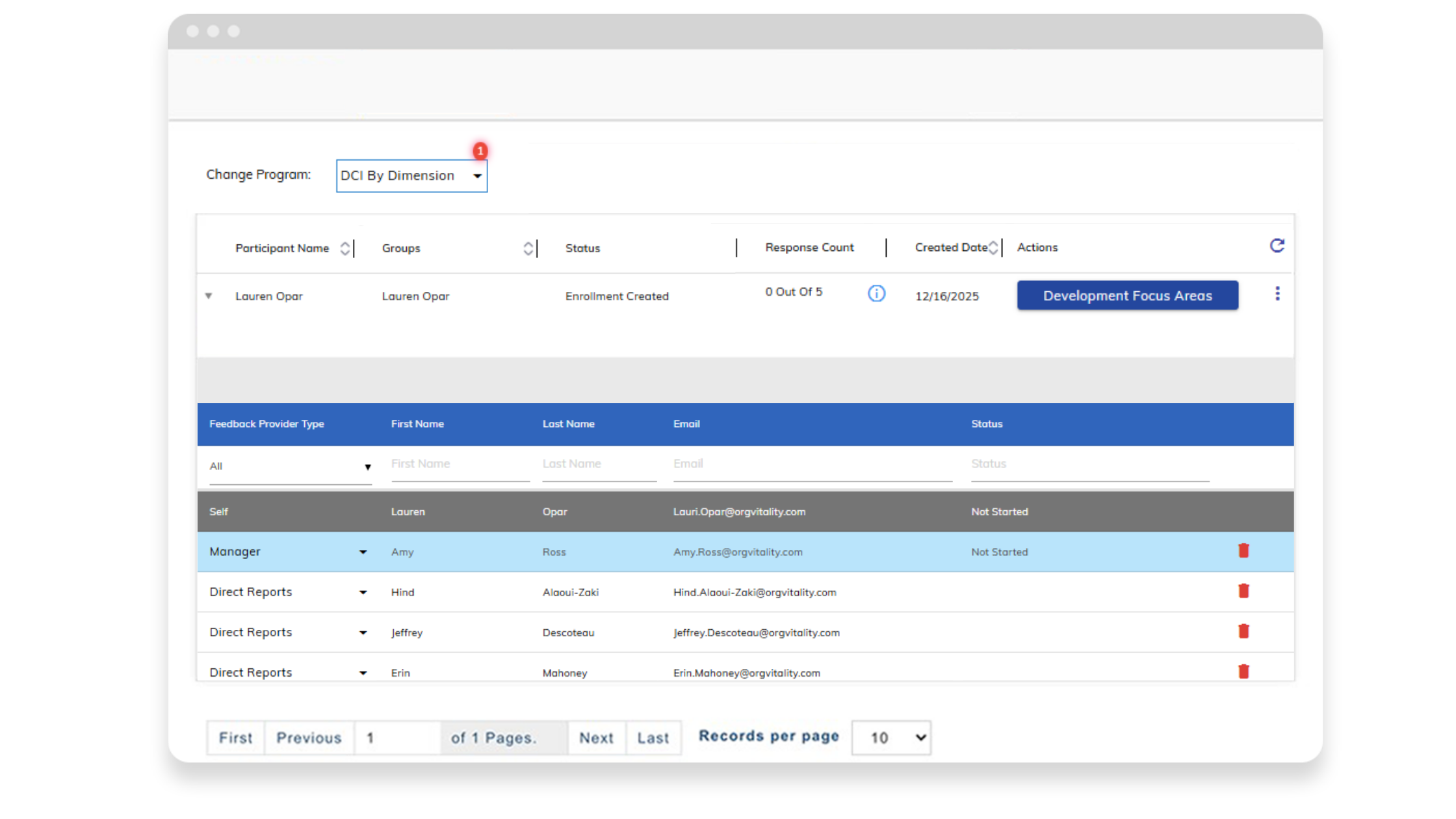Jump to the Last page

[653, 738]
